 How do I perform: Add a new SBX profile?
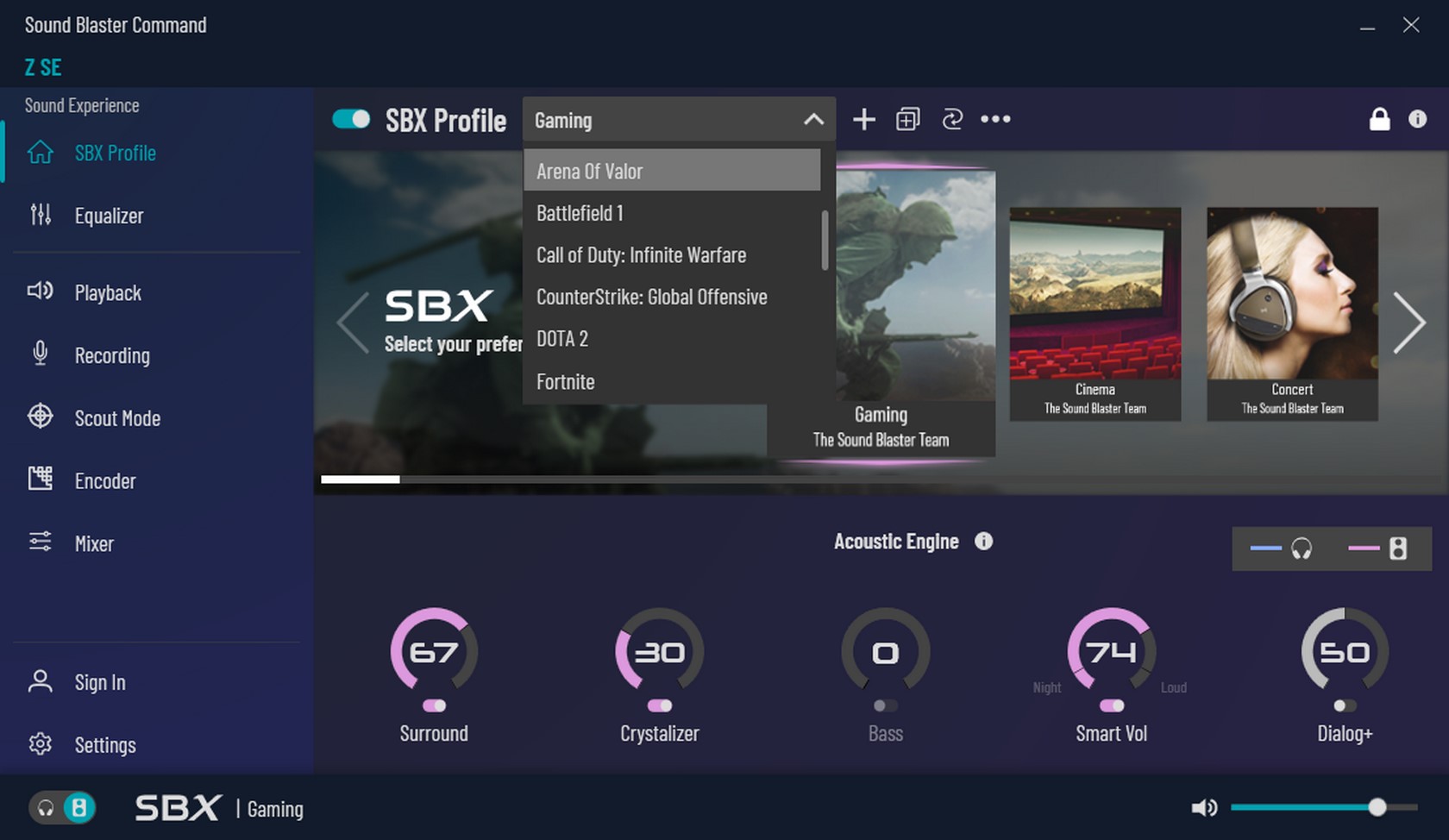(863, 119)
